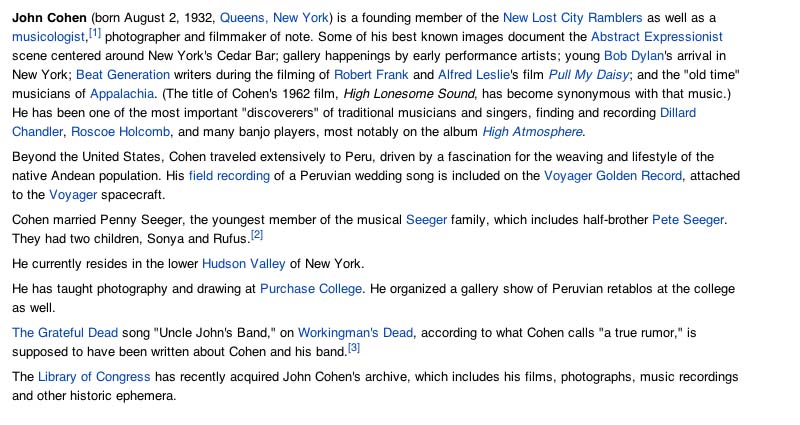Screen dimensions: 800x425
Task: Open the Roscoe Holcomb link
Action: (x=120, y=132)
